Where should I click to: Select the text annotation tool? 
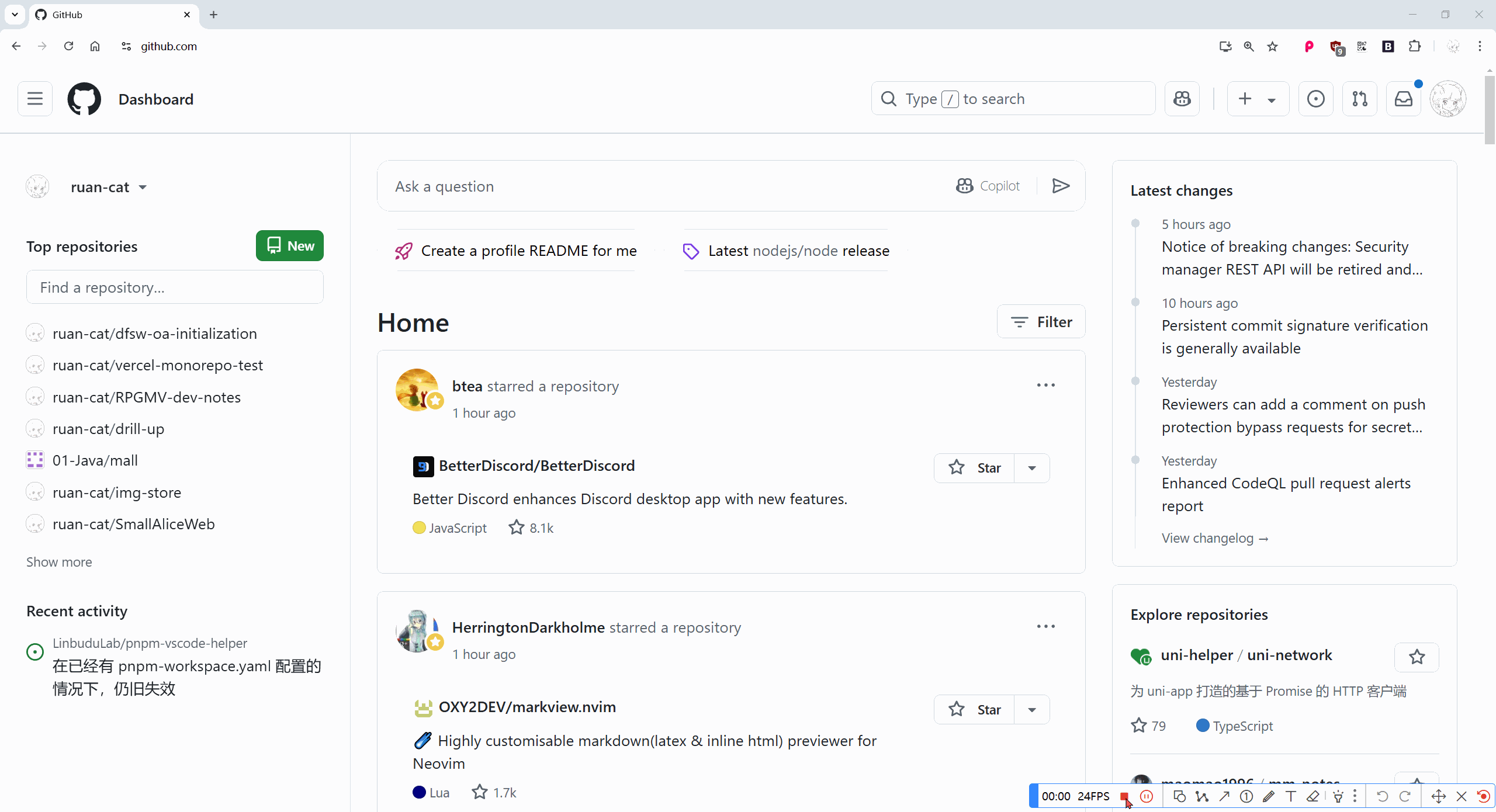point(1291,797)
